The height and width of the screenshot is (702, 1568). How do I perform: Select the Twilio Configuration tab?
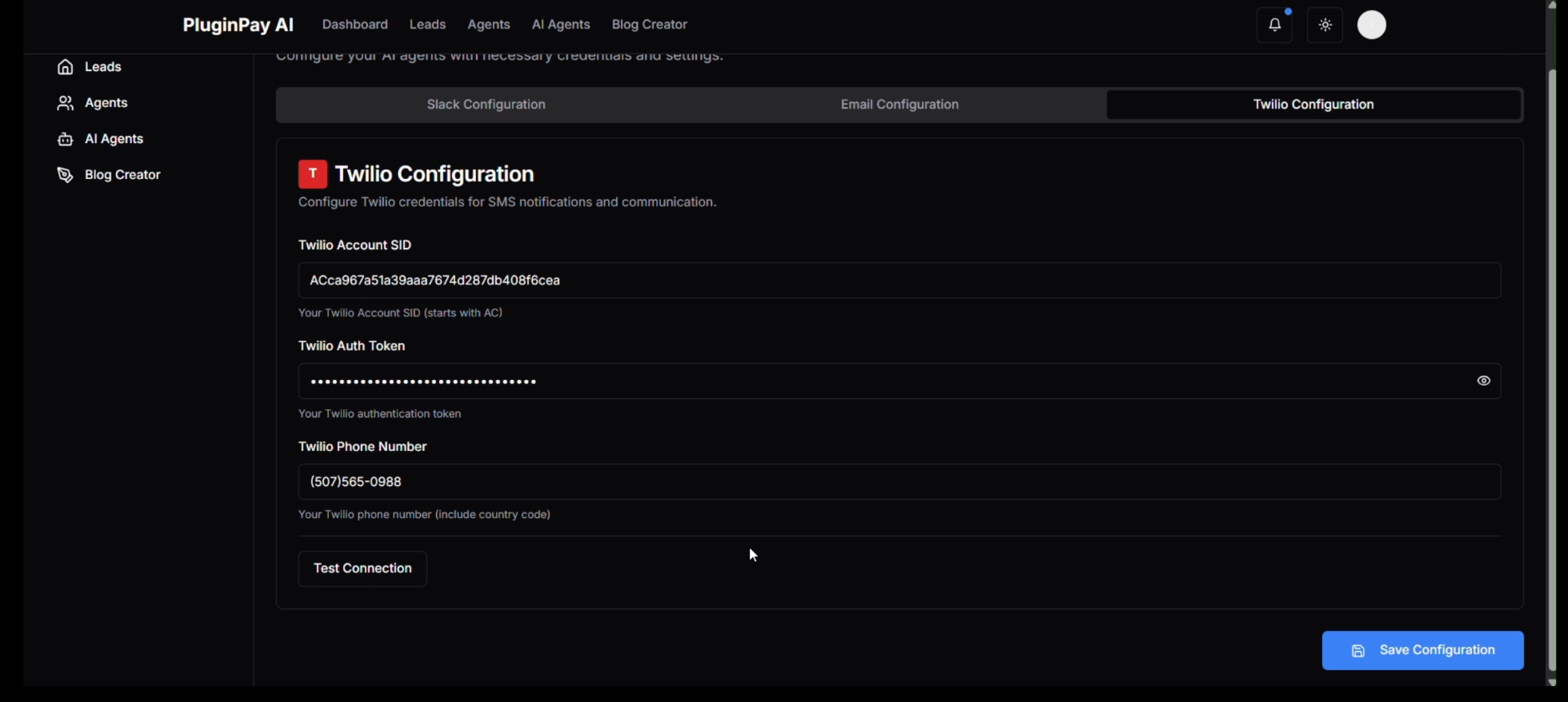tap(1314, 105)
